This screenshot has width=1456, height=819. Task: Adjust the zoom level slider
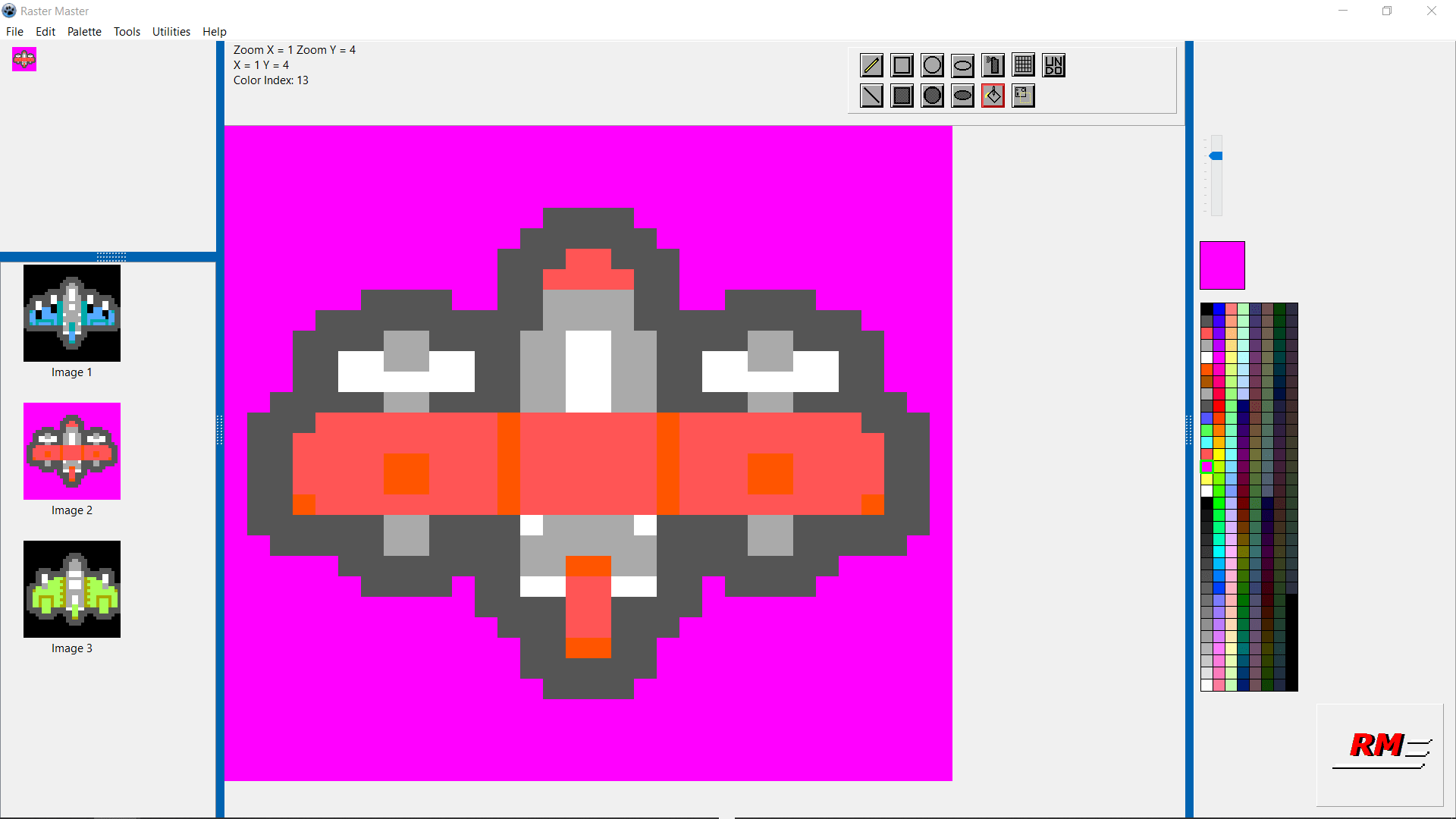(1216, 155)
